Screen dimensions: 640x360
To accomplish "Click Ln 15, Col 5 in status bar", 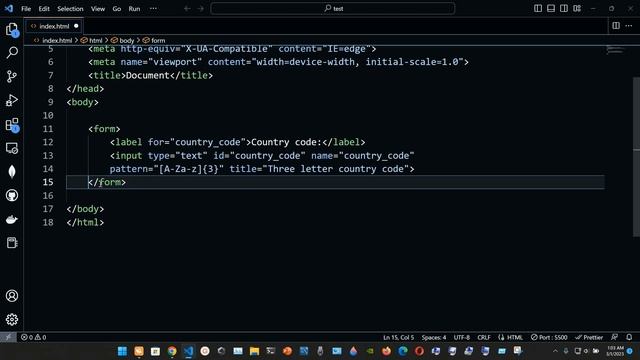I will point(398,337).
